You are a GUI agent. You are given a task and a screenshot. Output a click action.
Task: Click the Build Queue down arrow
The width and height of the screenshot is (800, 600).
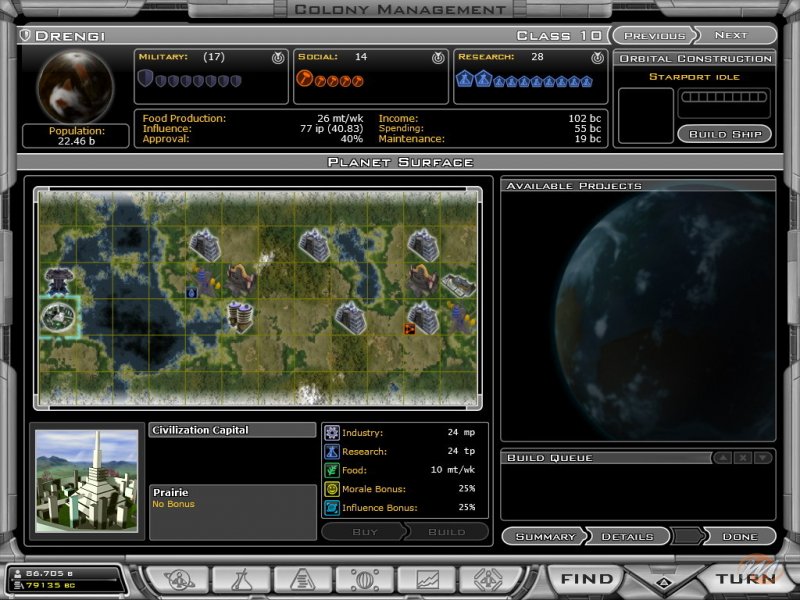[x=763, y=459]
